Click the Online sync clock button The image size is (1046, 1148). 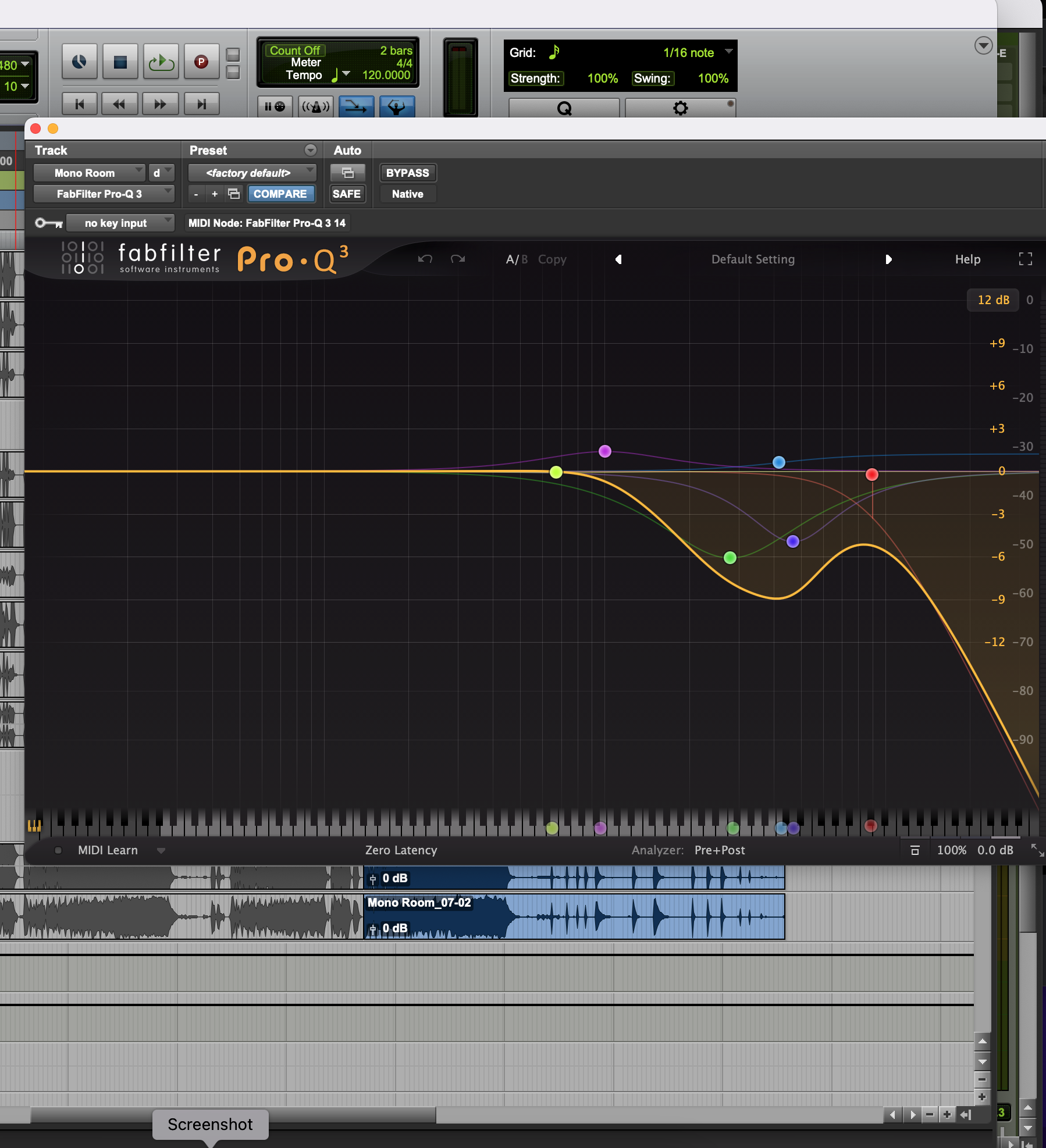pos(79,62)
